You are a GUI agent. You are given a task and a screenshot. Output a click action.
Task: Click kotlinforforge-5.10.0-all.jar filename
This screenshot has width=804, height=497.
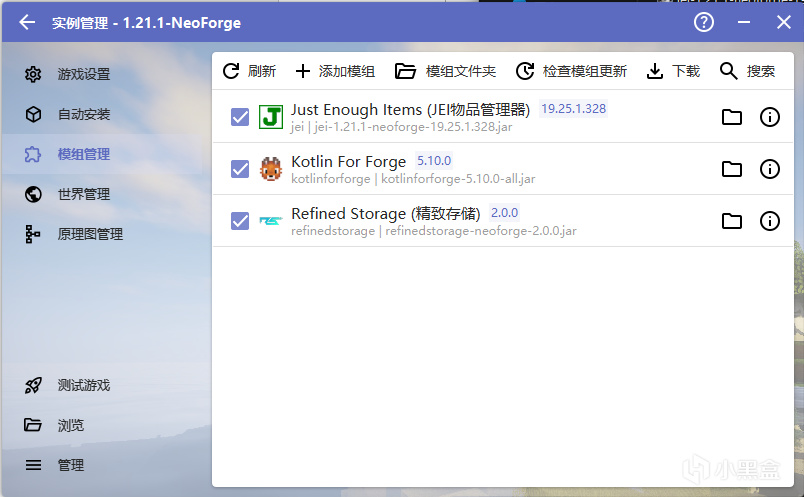458,179
